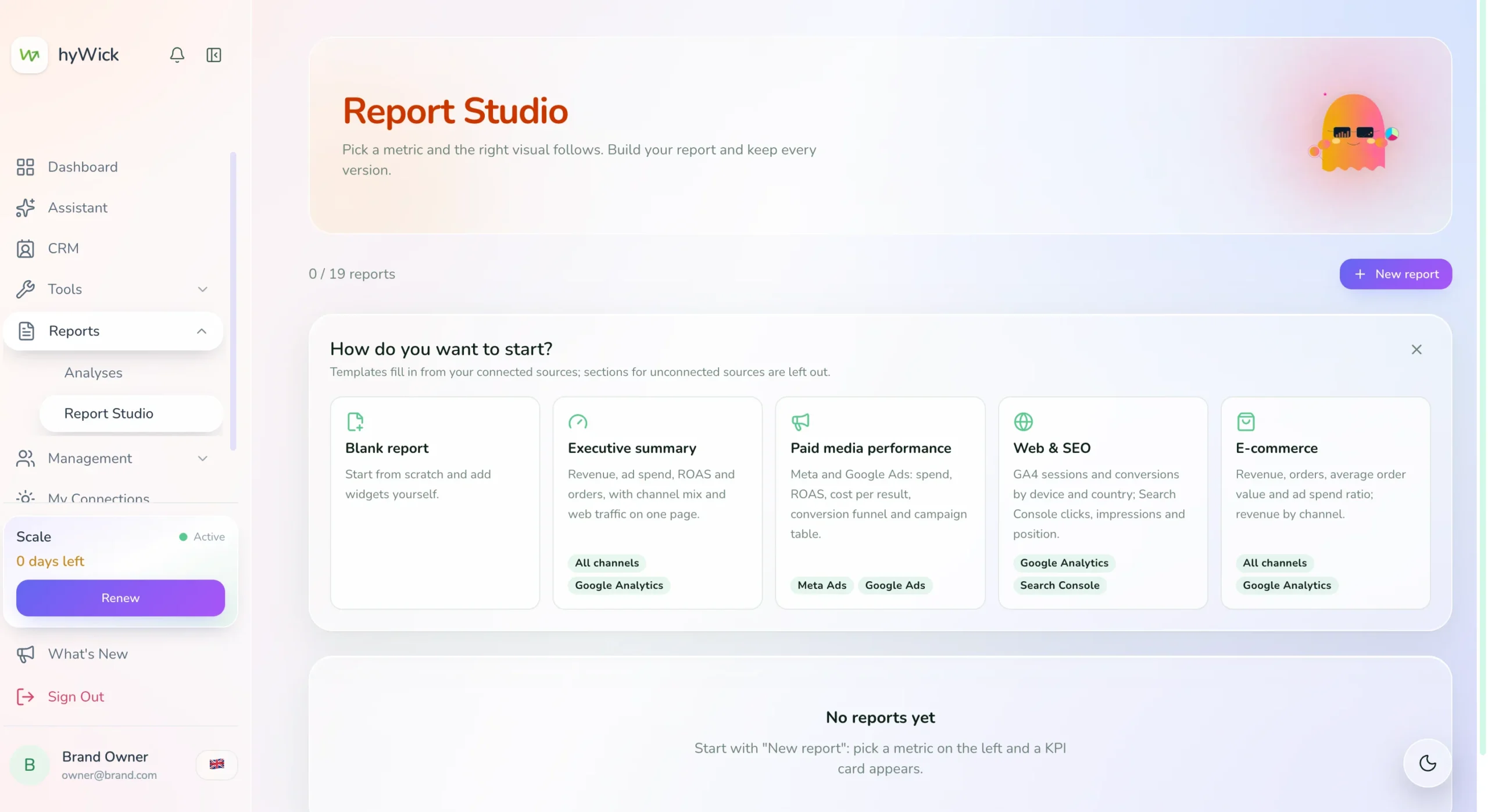1488x812 pixels.
Task: Collapse the sidebar panel icon
Action: click(x=213, y=55)
